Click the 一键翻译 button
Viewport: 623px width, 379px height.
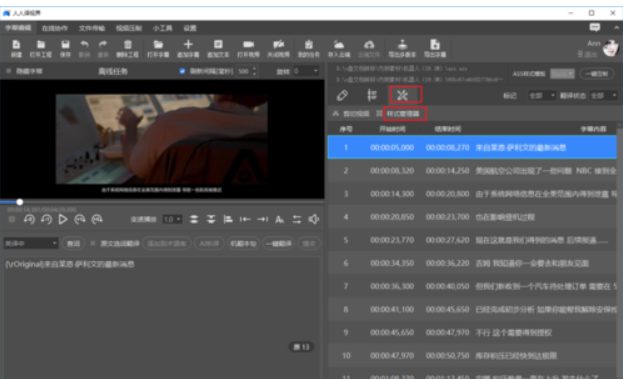click(x=279, y=243)
